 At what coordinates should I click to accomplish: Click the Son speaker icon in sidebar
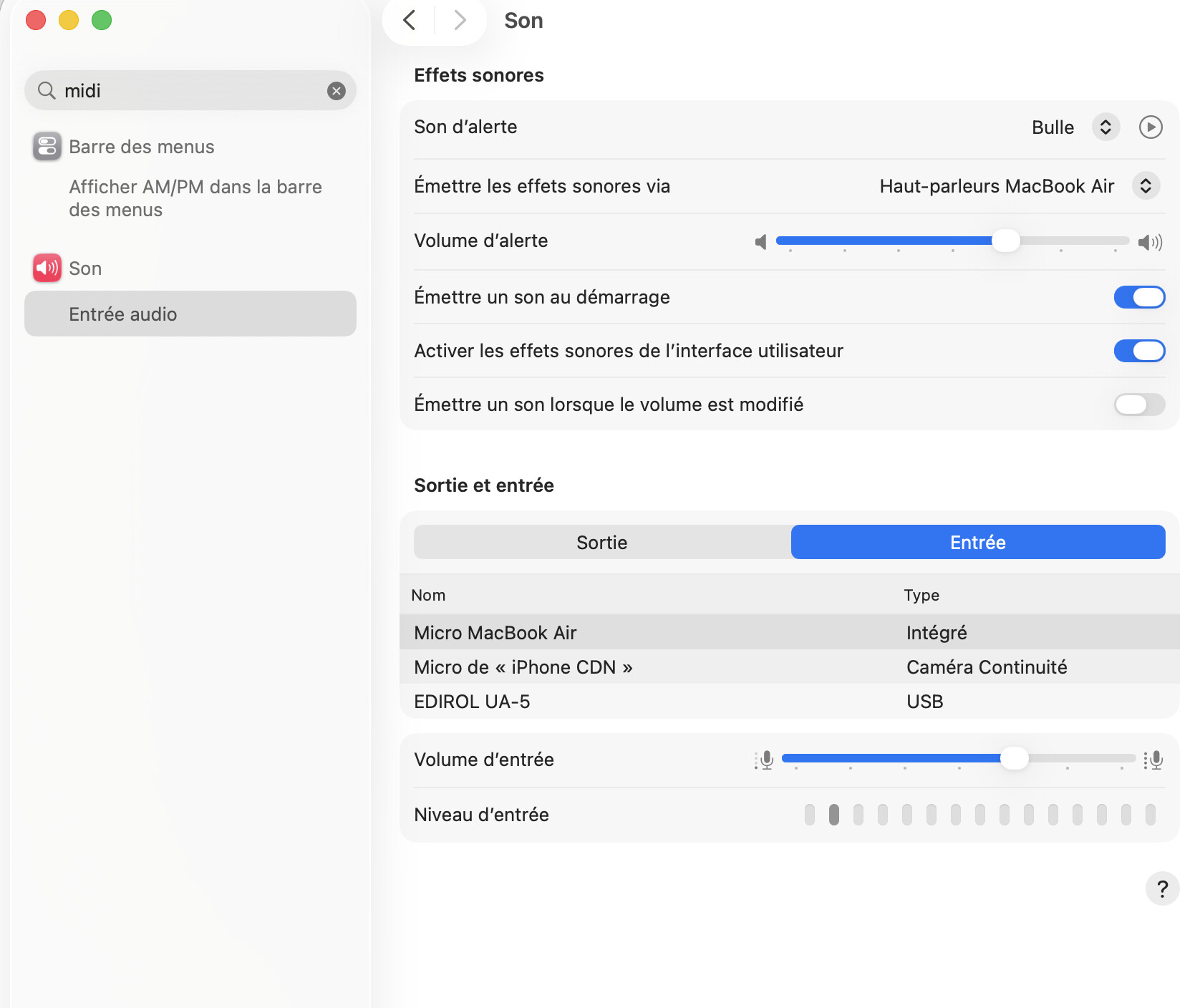tap(47, 268)
